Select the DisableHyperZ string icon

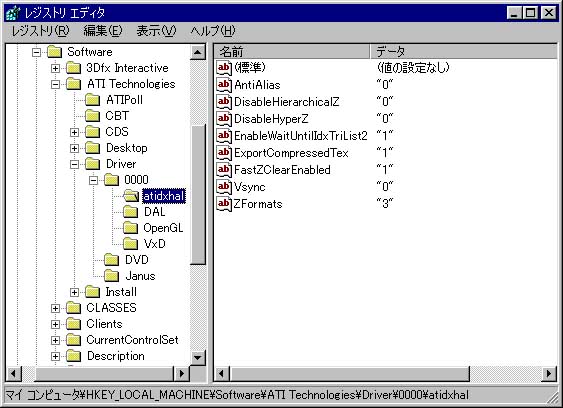[224, 119]
